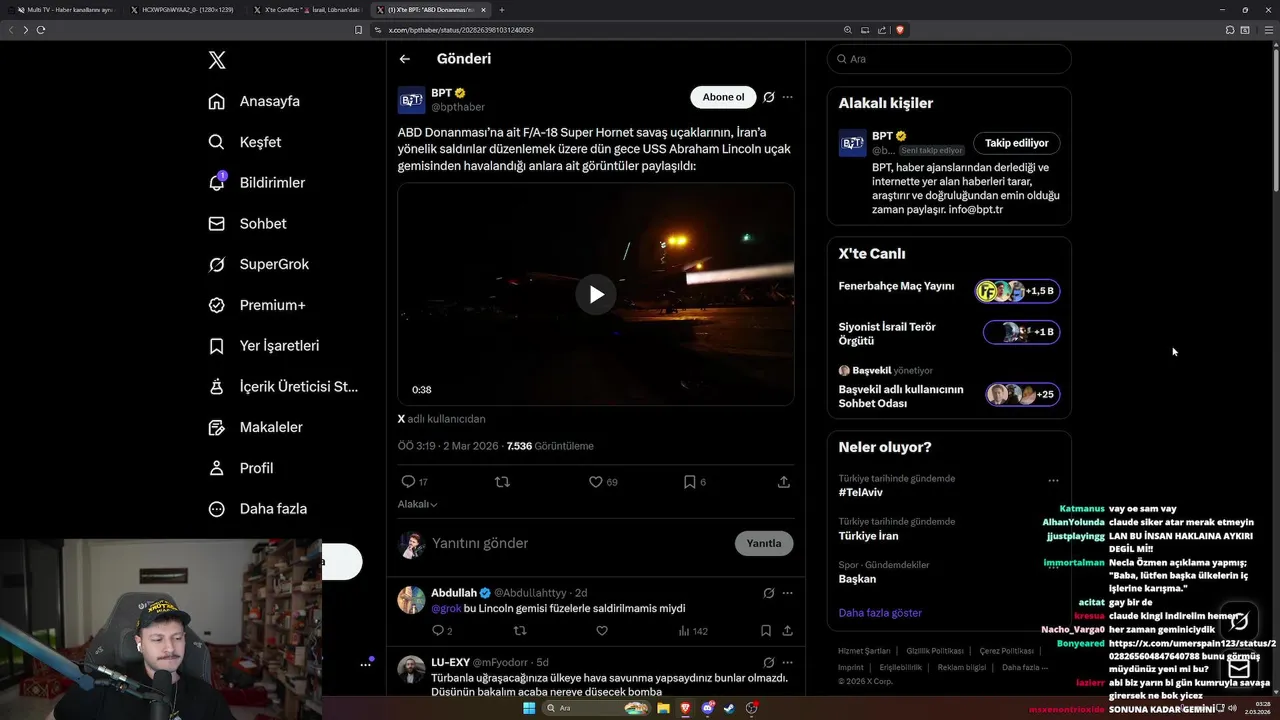Reload the page in browser toolbar
The height and width of the screenshot is (720, 1280).
[40, 30]
